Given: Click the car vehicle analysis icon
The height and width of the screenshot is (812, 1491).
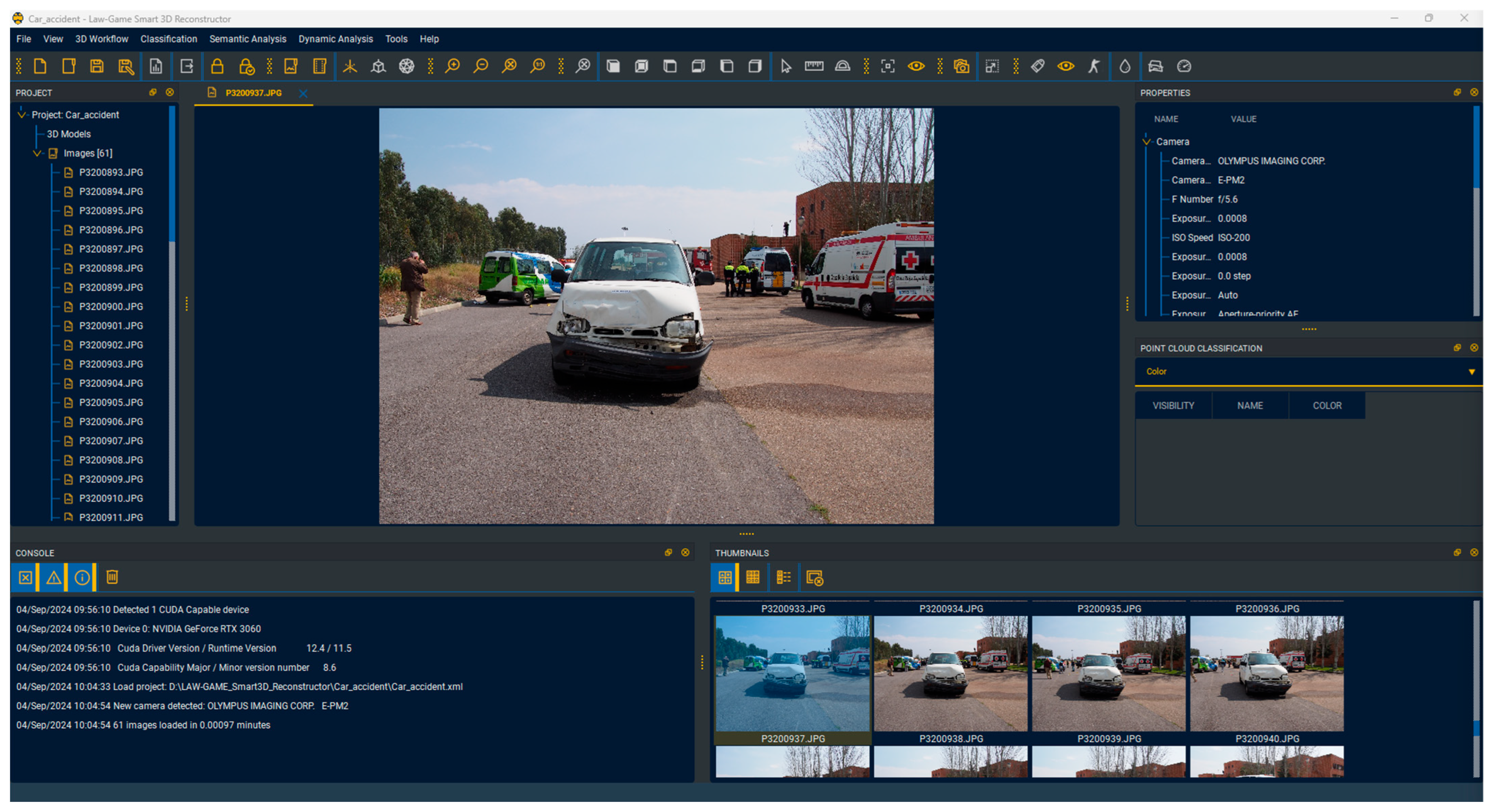Looking at the screenshot, I should (1155, 66).
